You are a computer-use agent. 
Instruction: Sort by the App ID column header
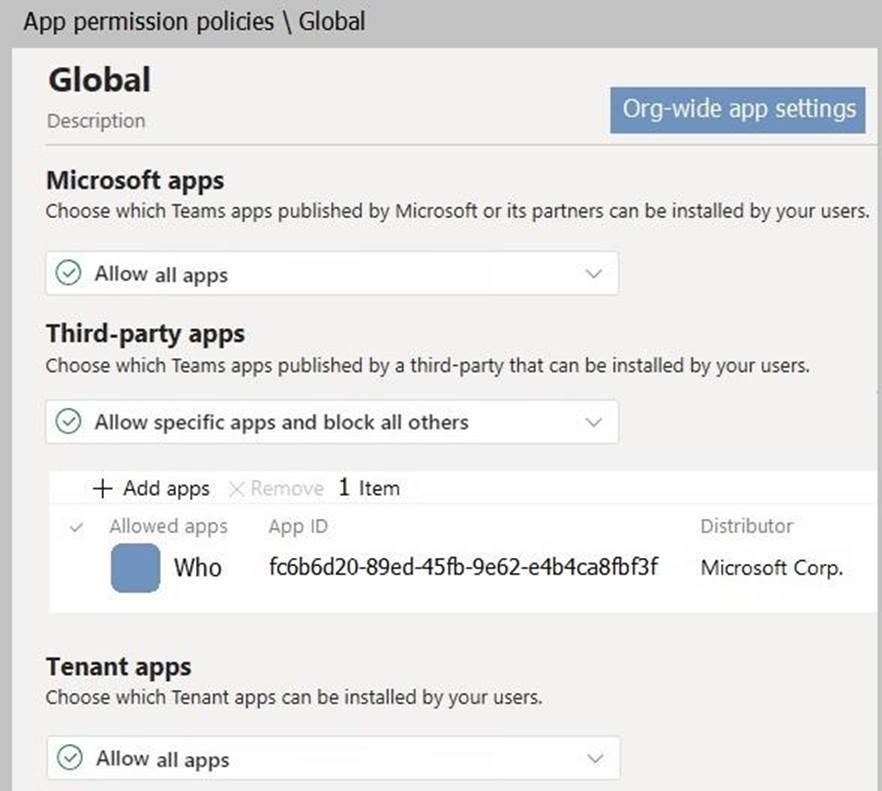pyautogui.click(x=297, y=526)
